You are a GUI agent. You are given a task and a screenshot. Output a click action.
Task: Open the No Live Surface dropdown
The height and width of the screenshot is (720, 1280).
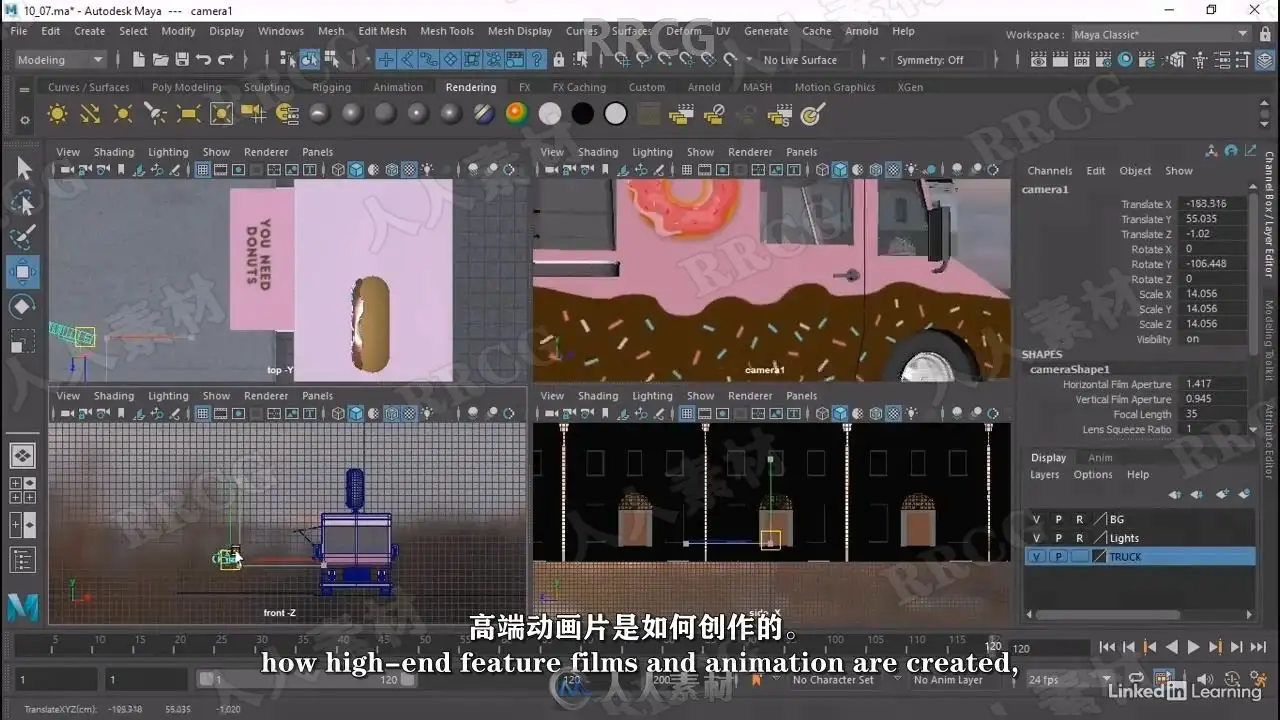point(806,60)
